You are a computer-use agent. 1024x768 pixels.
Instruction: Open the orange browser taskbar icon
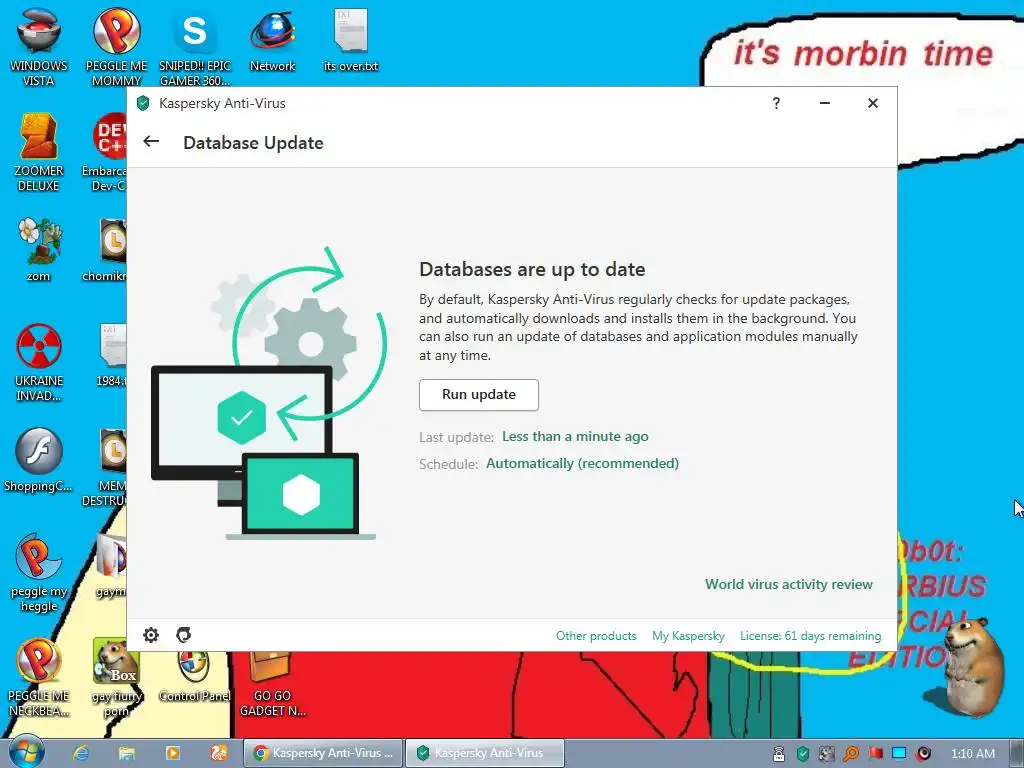point(219,753)
